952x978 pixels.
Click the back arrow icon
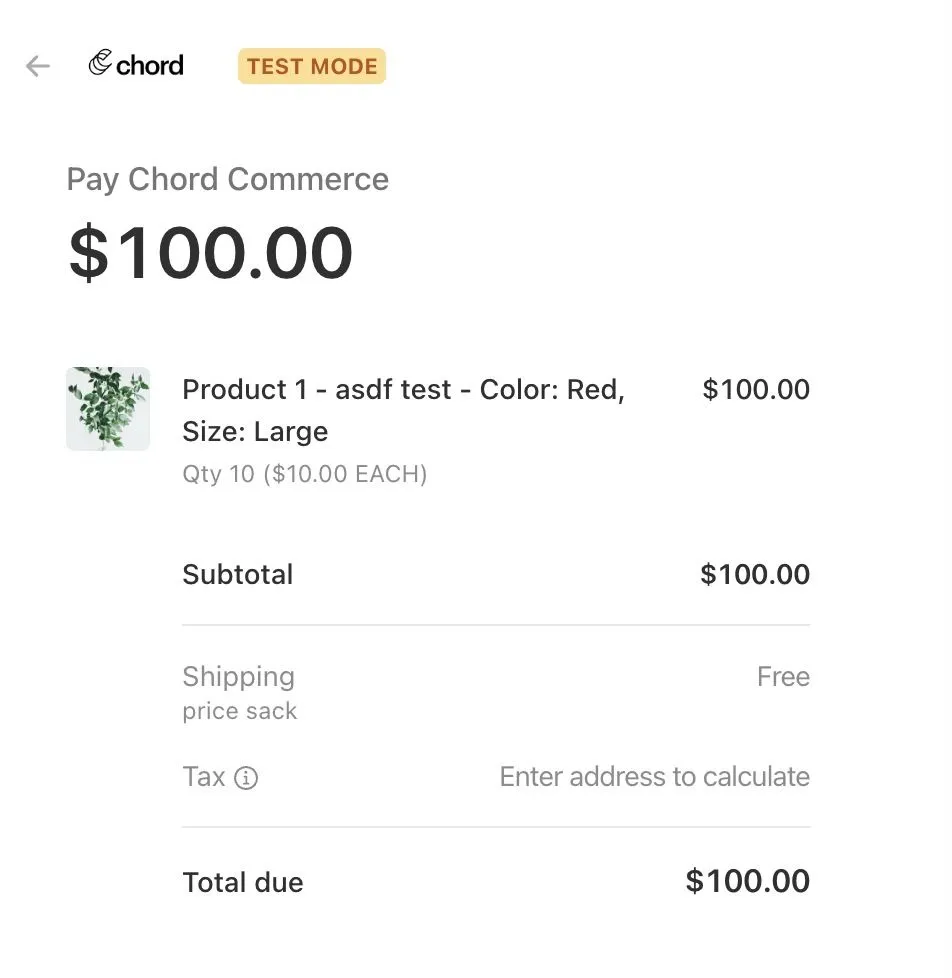pyautogui.click(x=37, y=65)
